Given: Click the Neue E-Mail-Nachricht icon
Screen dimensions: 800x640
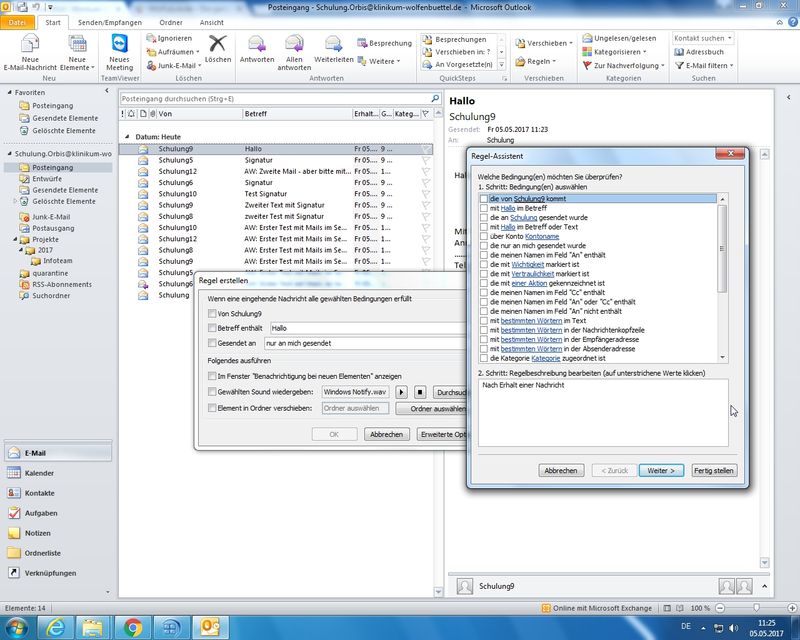Looking at the screenshot, I should (30, 45).
